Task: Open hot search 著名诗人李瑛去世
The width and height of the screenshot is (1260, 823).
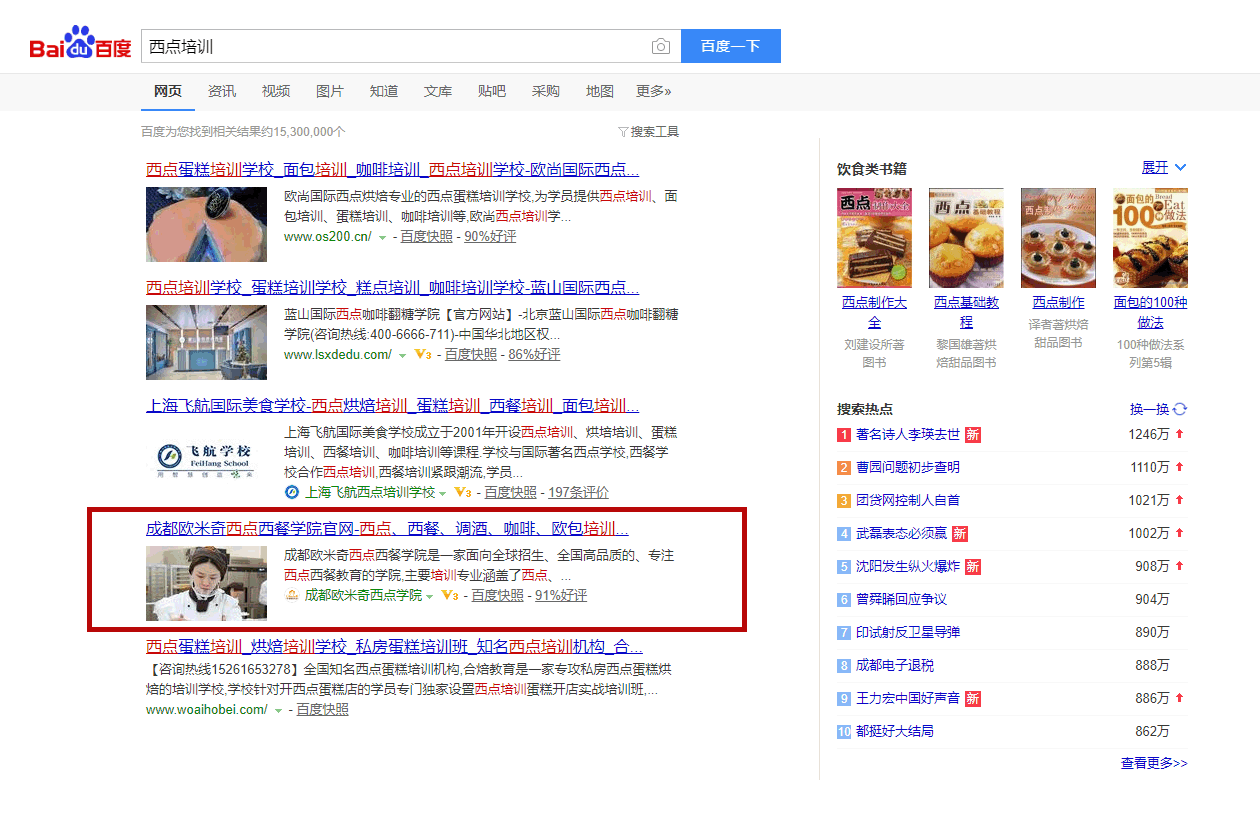Action: [908, 434]
